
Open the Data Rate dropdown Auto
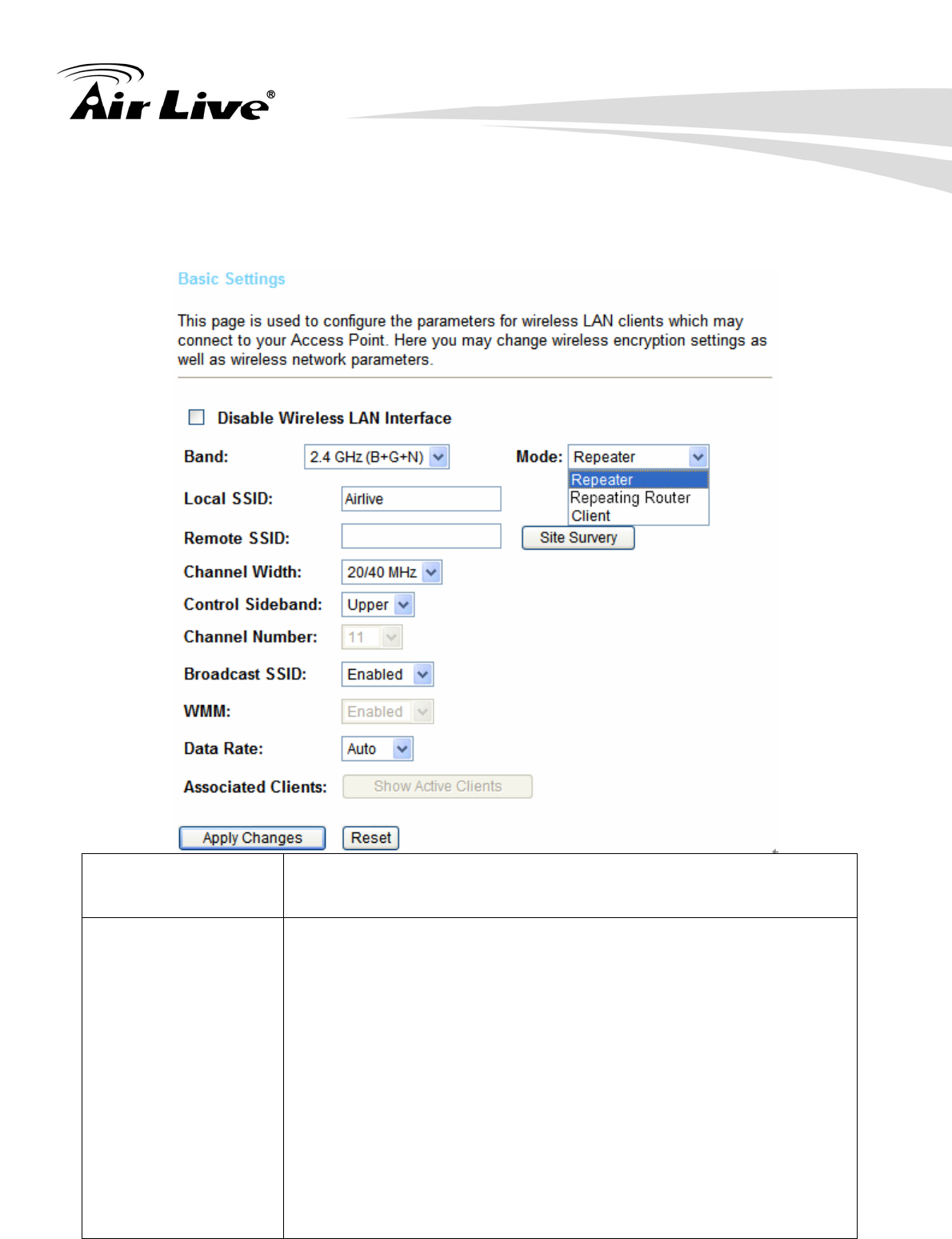point(377,749)
